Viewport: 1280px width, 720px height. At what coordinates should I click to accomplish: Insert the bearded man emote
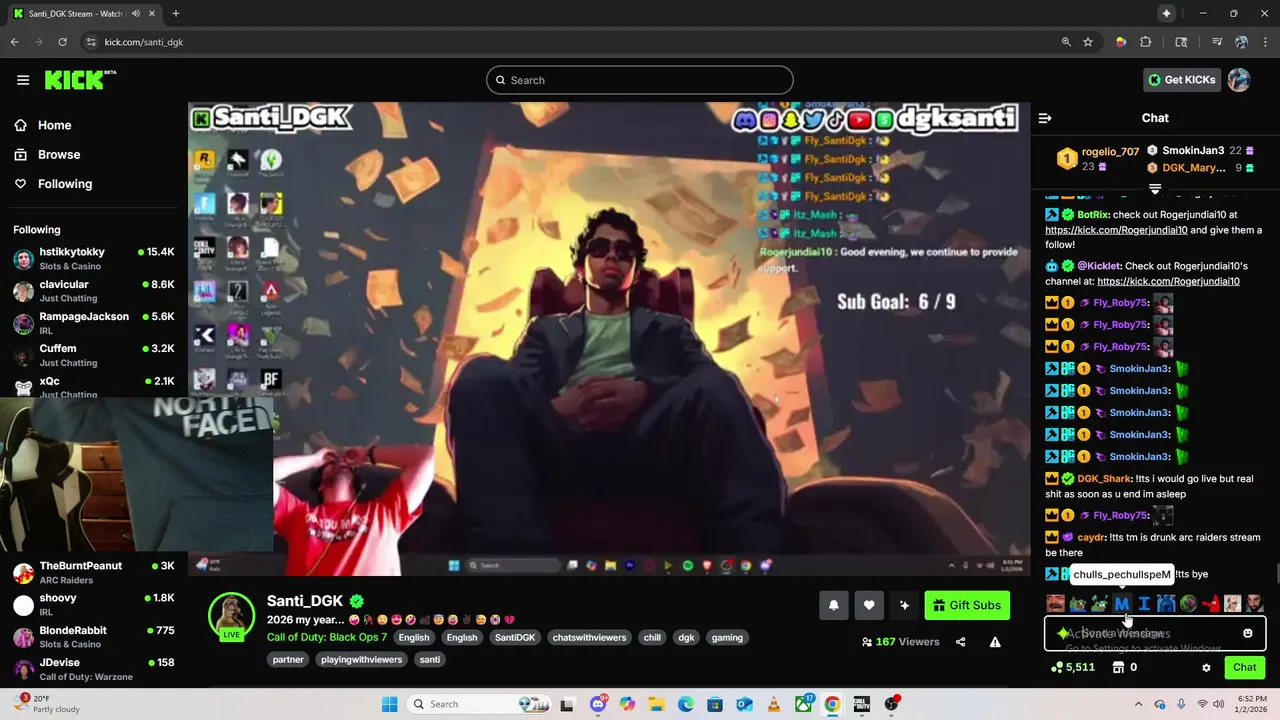coord(1254,604)
